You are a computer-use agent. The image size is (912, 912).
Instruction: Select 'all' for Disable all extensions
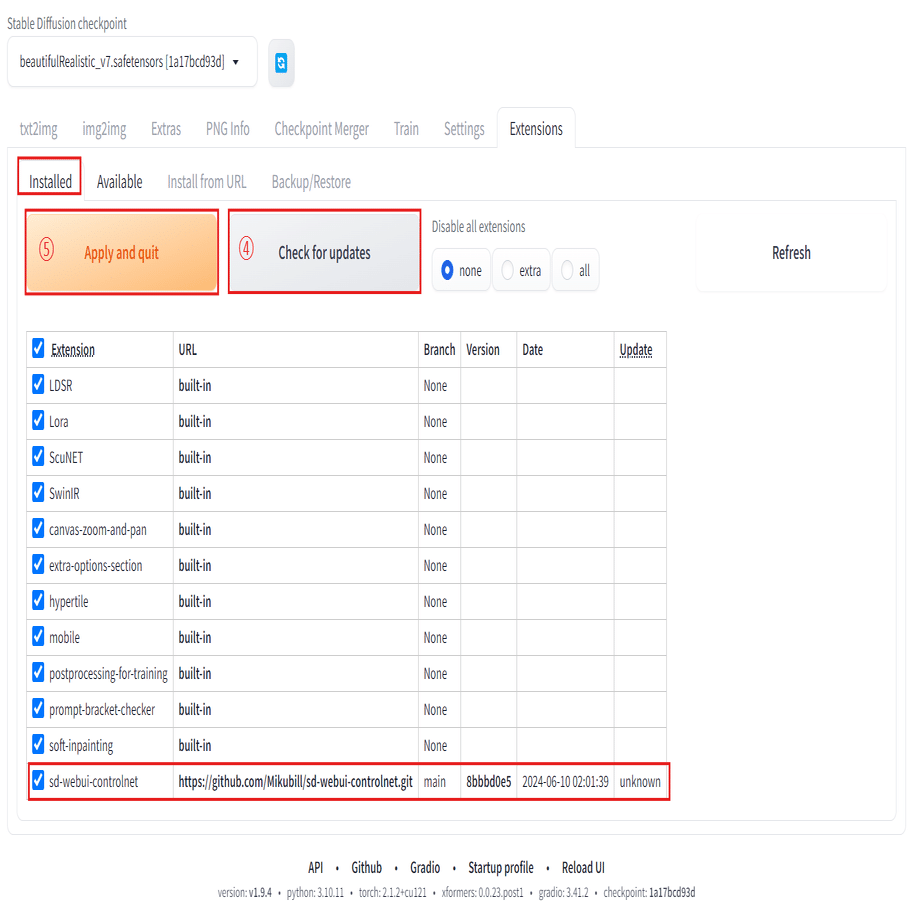coord(575,270)
